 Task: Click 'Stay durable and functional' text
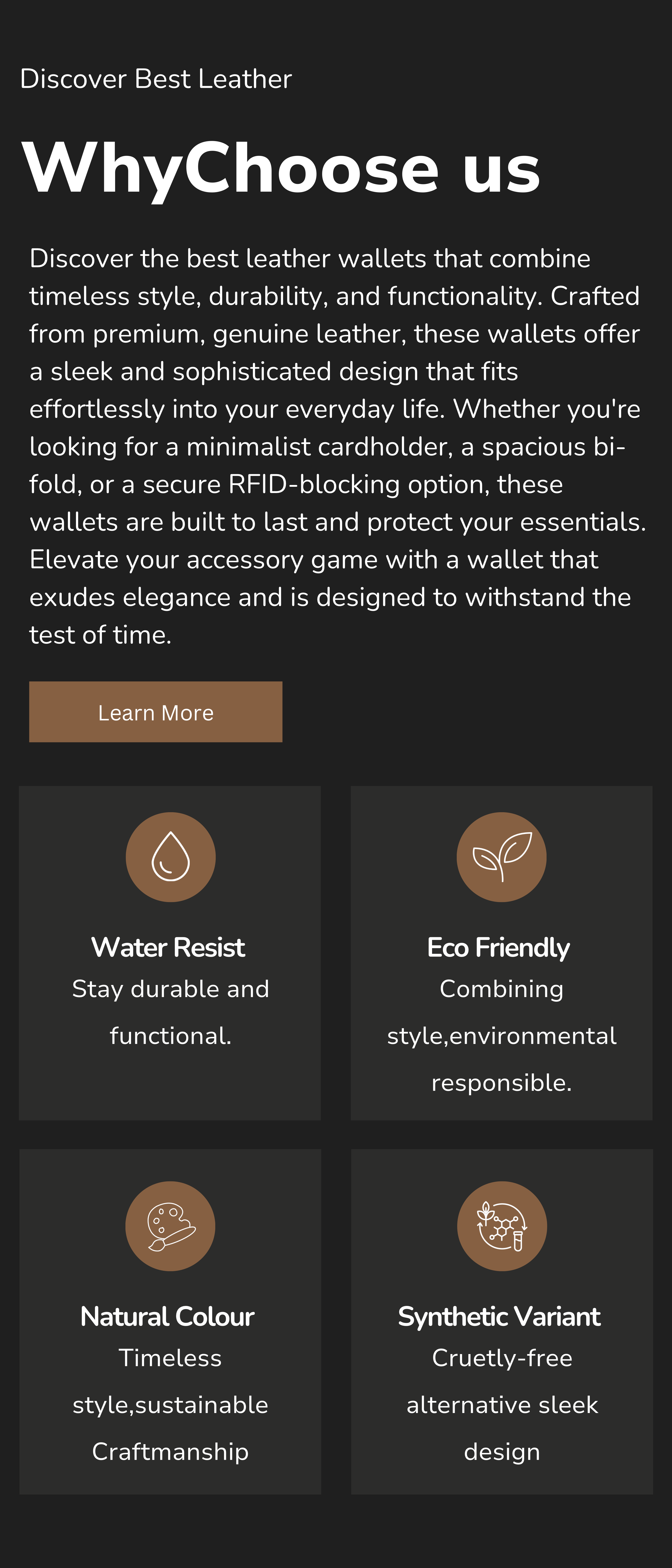(x=170, y=1012)
